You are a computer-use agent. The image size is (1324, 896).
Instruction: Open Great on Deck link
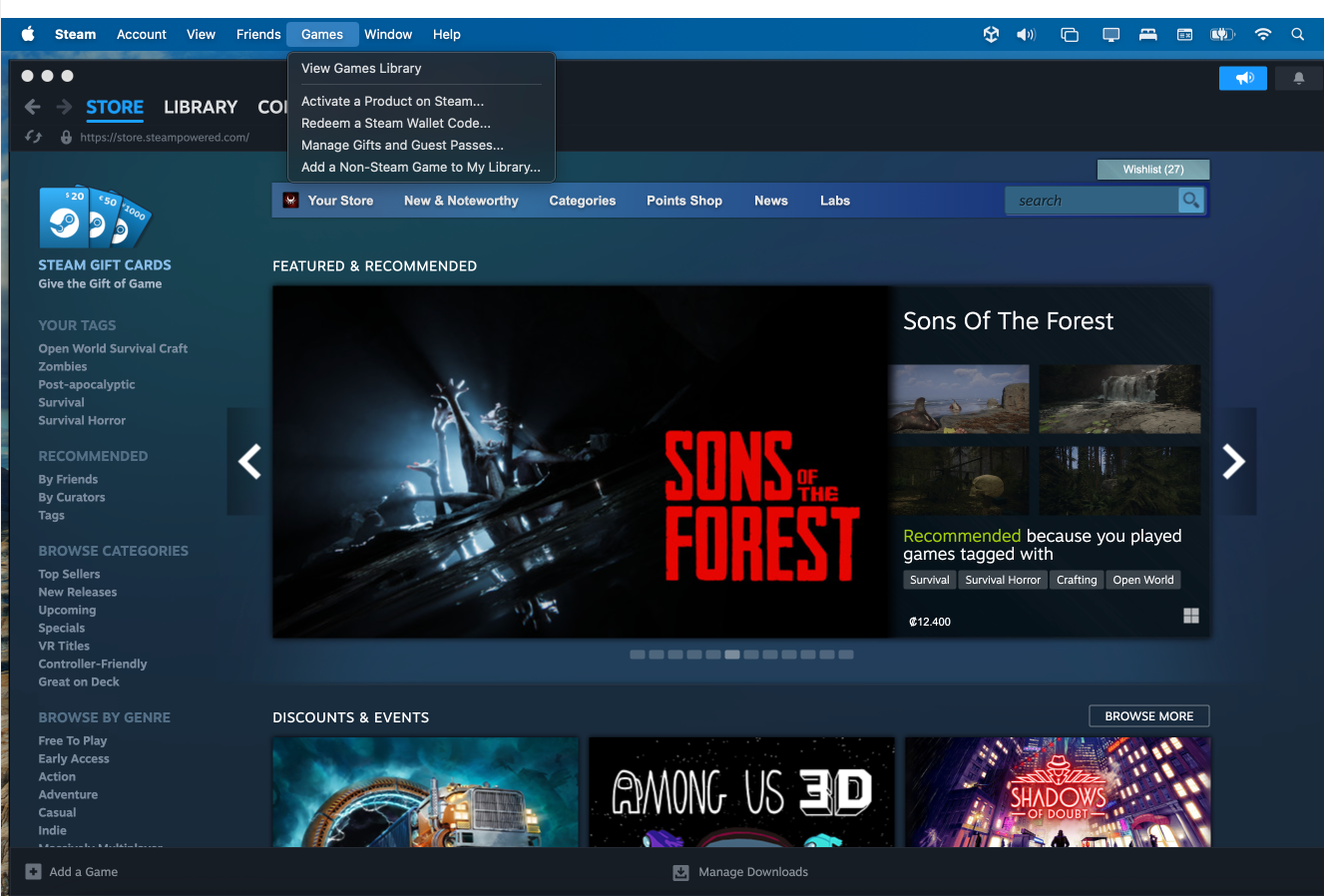(79, 681)
